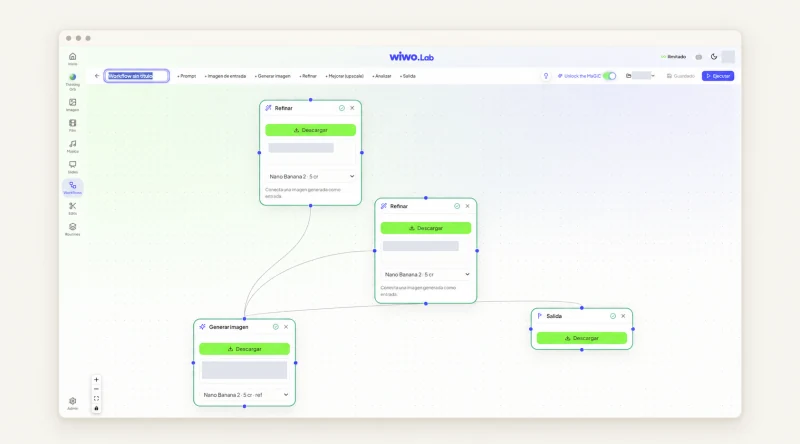Screen dimensions: 800x444
Task: Click the status check icon on Generar imagen node
Action: (276, 327)
